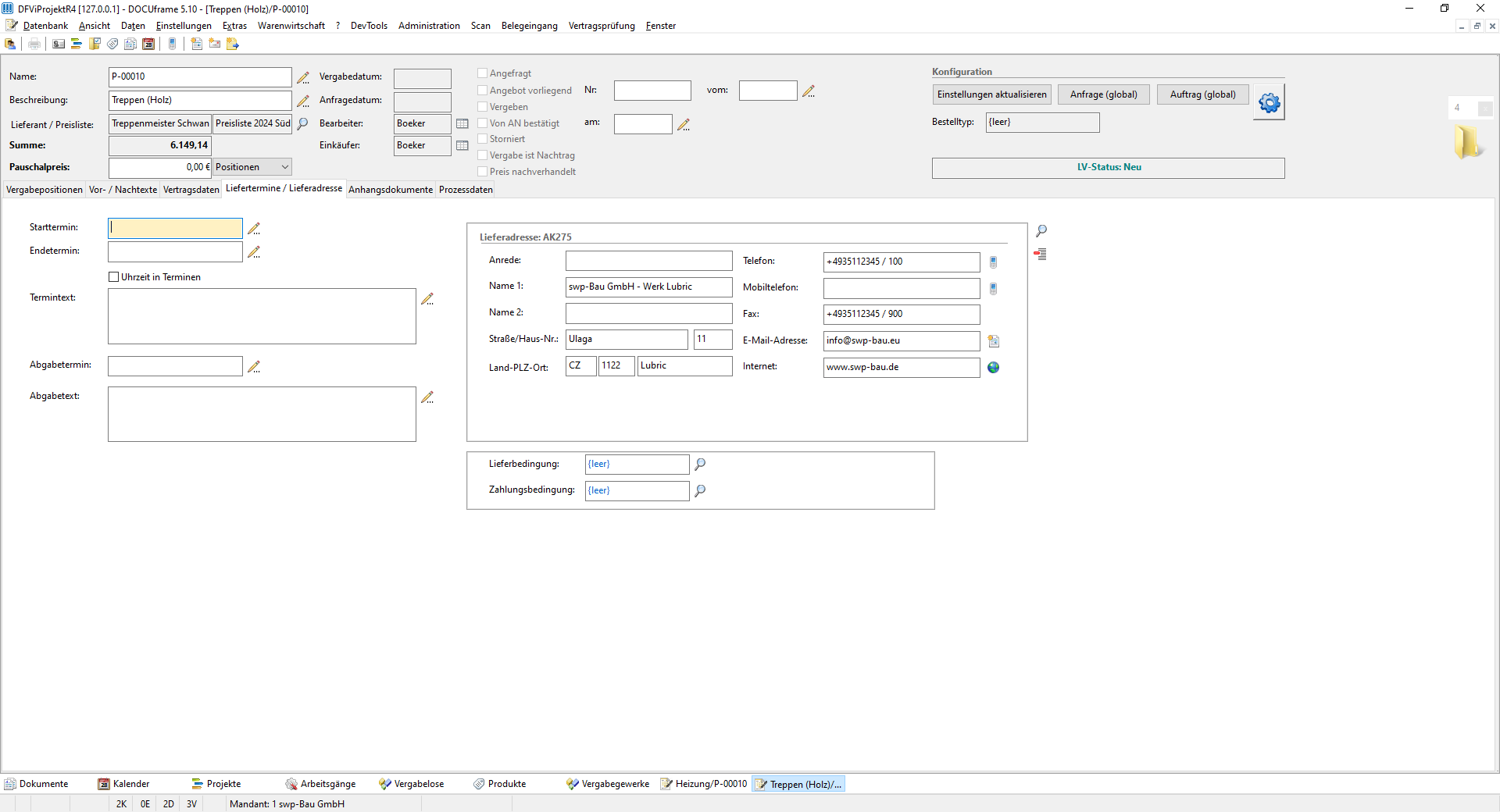Create new email via envelope toolbar icon

pyautogui.click(x=214, y=45)
